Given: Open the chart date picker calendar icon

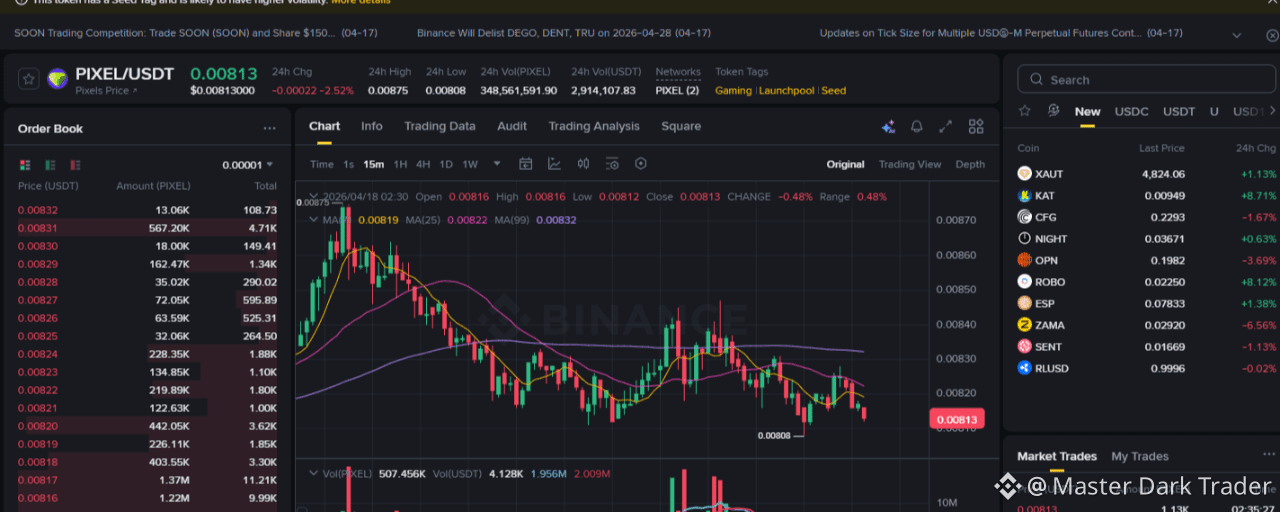Looking at the screenshot, I should 526,164.
